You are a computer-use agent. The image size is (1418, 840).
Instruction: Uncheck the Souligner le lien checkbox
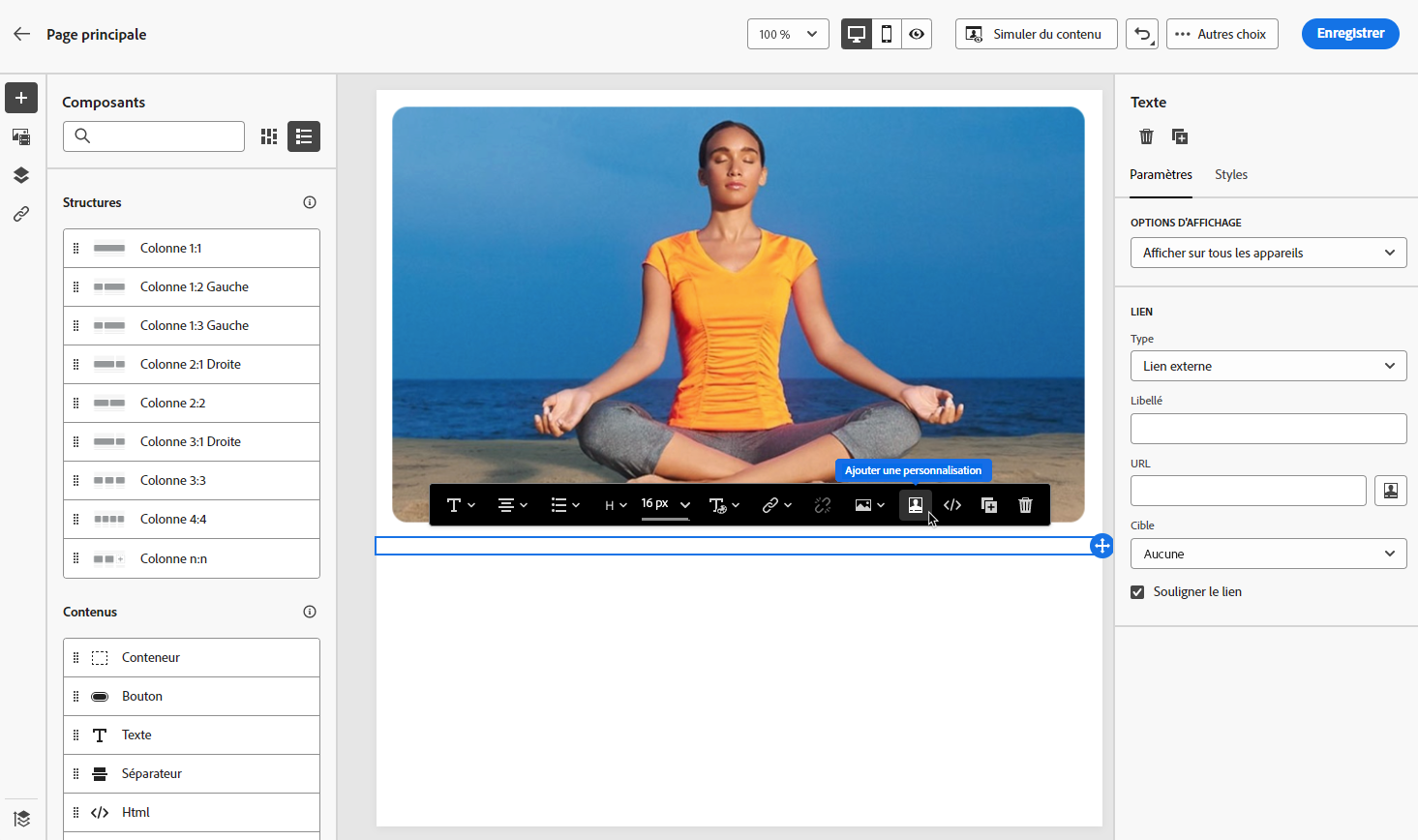coord(1137,592)
